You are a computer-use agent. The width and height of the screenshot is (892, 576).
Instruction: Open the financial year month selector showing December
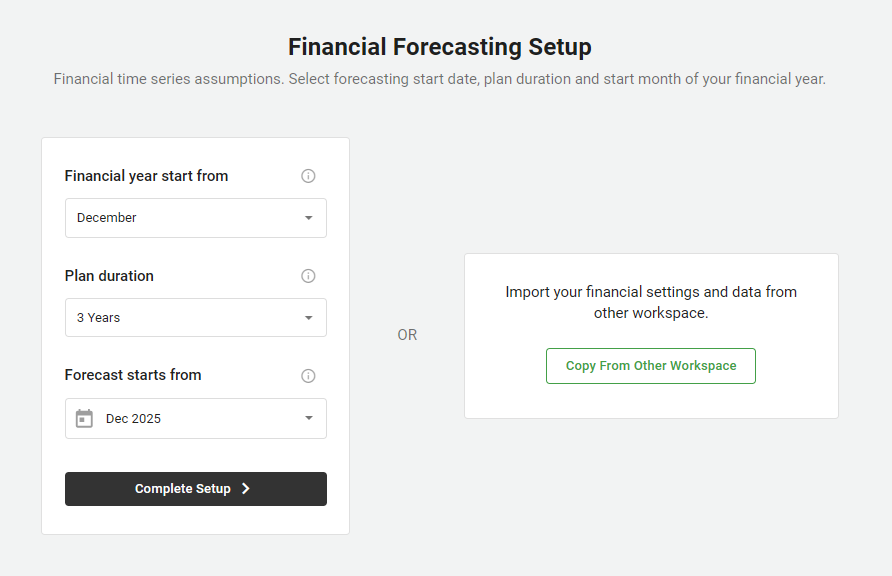(196, 218)
